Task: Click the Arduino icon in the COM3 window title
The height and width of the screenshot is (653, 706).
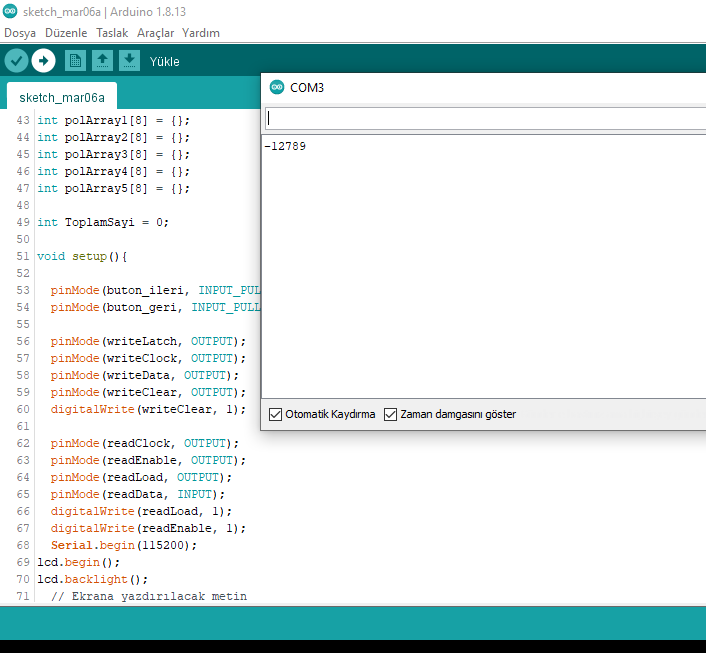Action: 277,88
